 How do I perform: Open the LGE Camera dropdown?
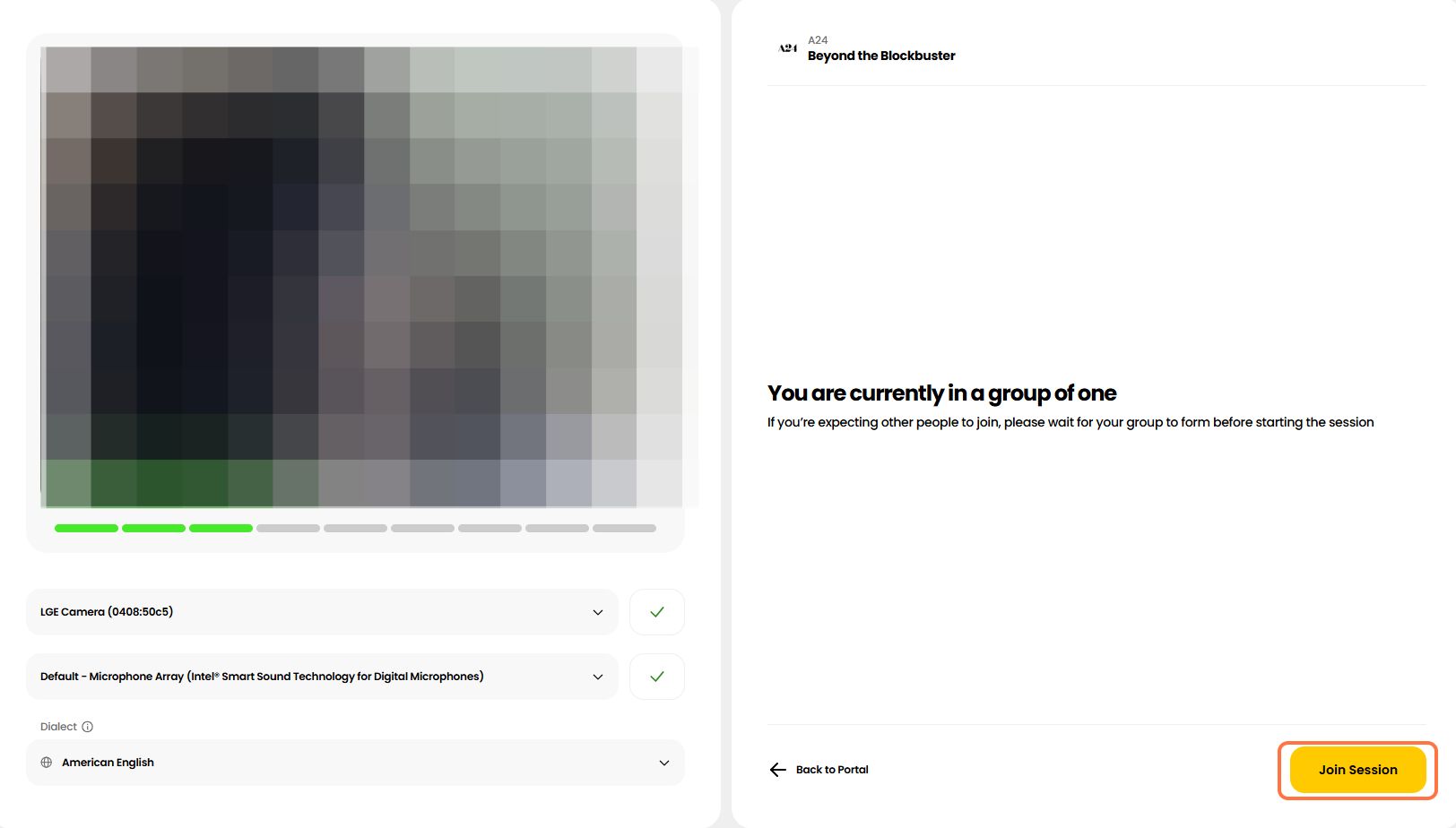coord(322,612)
